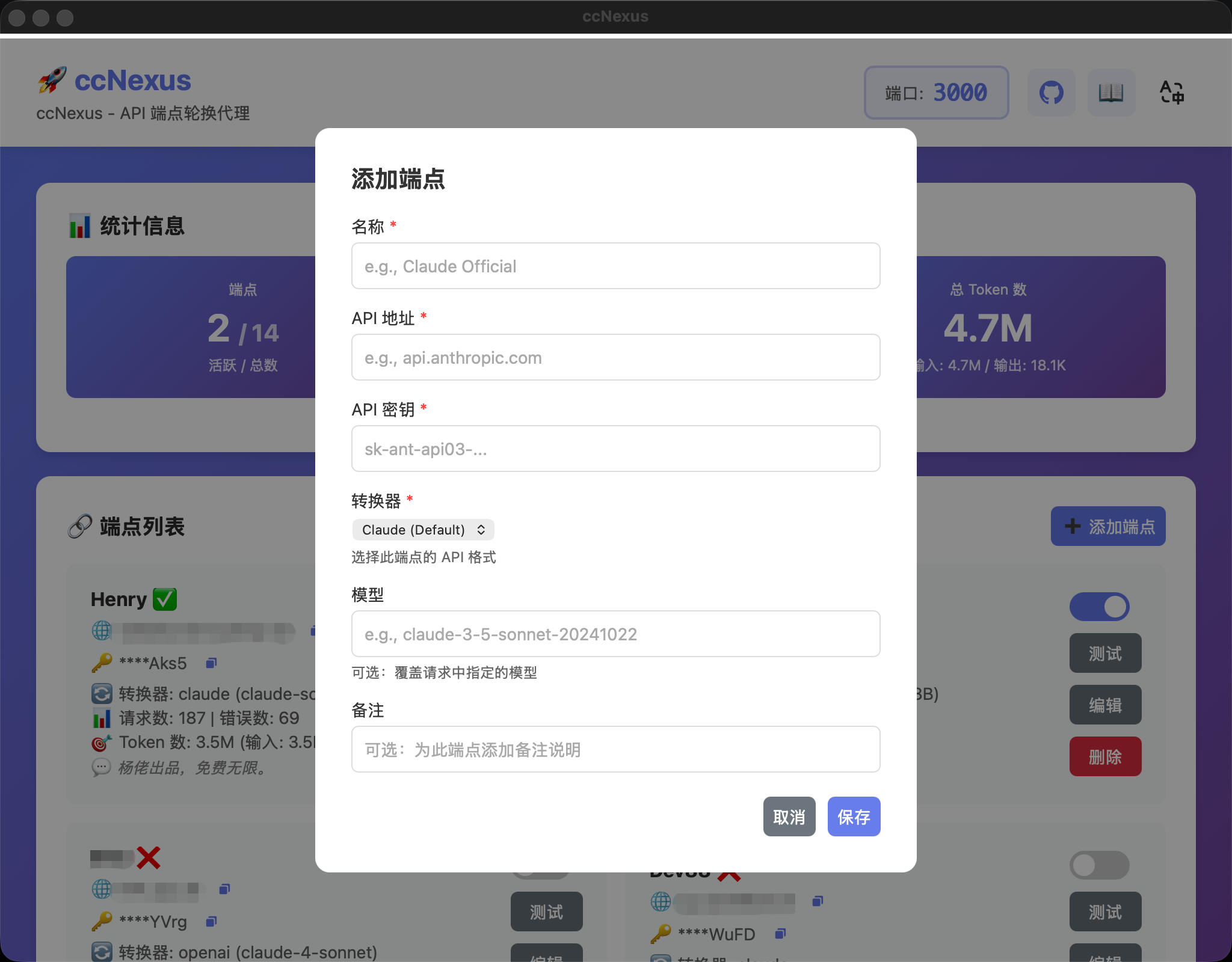This screenshot has width=1232, height=962.
Task: Save the new endpoint with 保存
Action: (x=854, y=816)
